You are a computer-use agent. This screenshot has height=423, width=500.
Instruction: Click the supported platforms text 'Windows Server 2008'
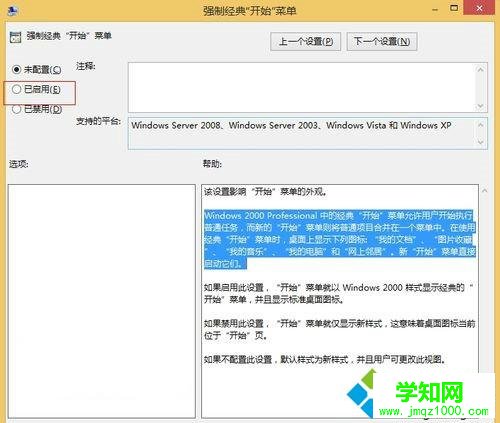point(176,126)
